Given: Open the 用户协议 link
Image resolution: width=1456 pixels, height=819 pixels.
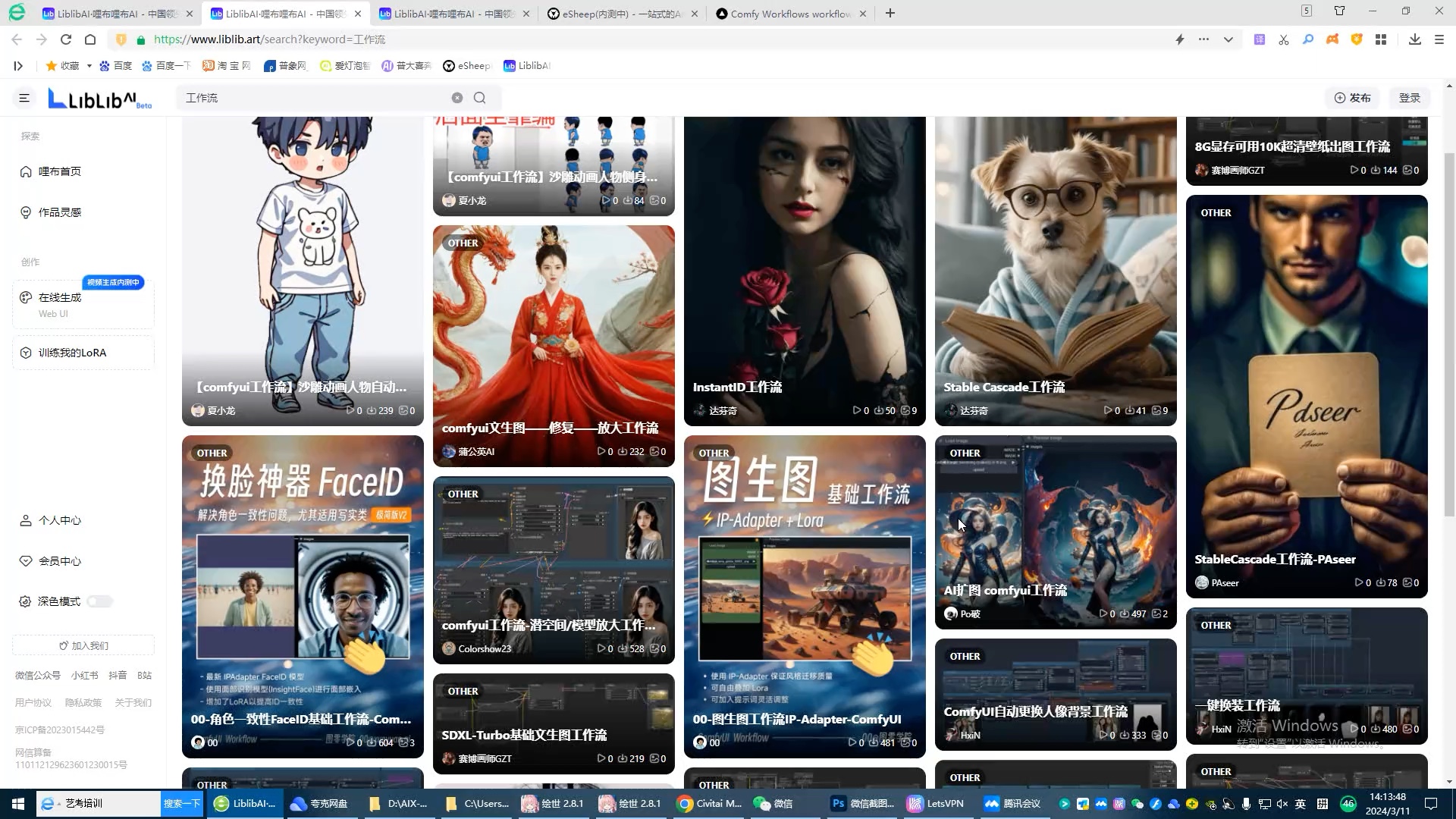Looking at the screenshot, I should 33,702.
